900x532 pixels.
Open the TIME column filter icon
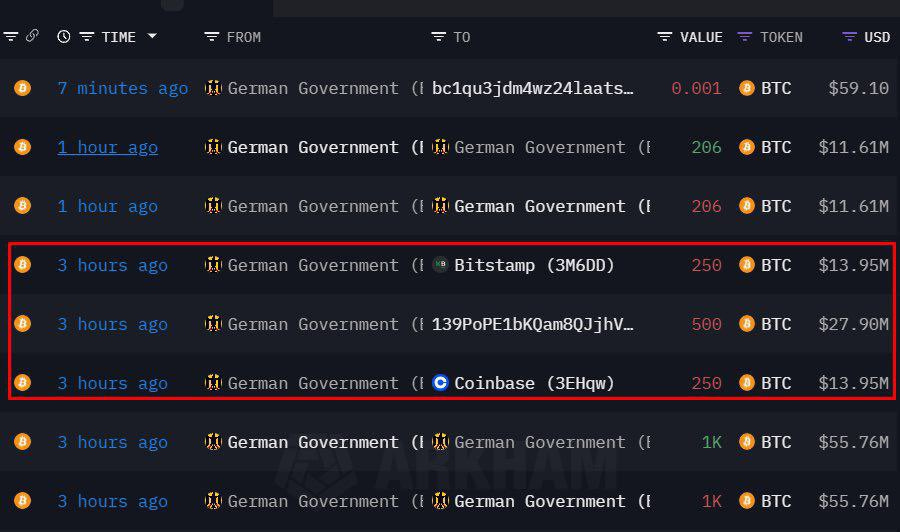point(87,37)
